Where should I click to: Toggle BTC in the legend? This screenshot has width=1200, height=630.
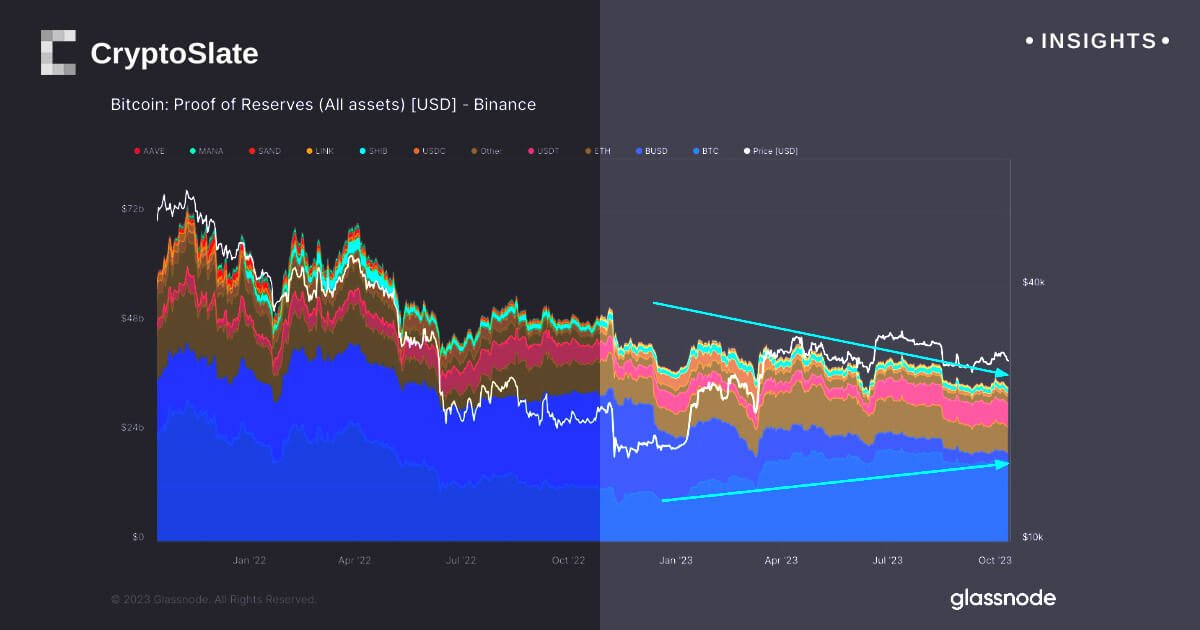pyautogui.click(x=704, y=151)
